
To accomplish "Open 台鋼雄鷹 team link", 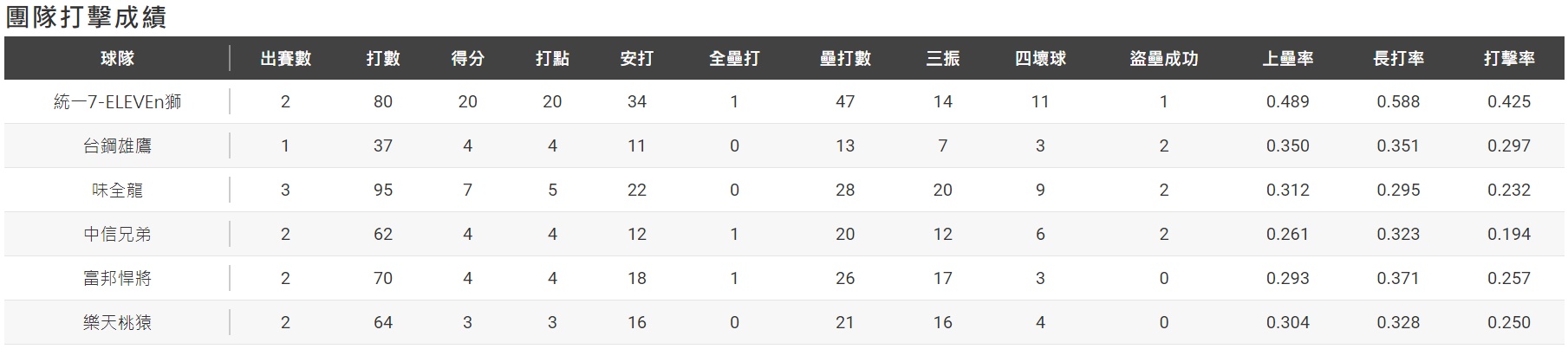I will pos(117,146).
